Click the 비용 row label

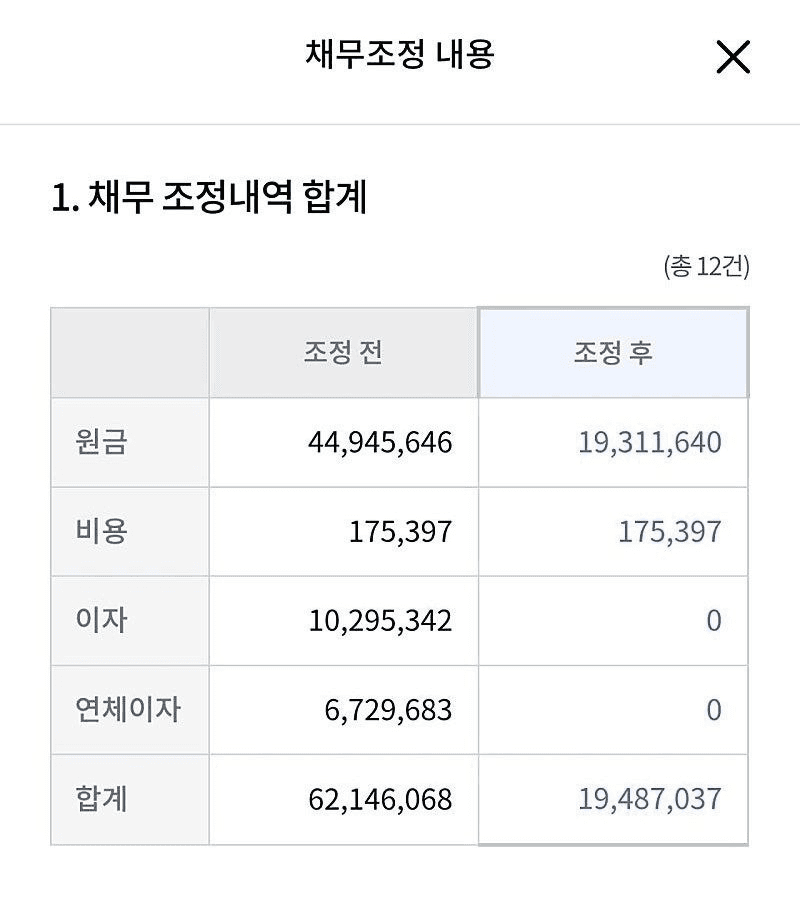101,531
